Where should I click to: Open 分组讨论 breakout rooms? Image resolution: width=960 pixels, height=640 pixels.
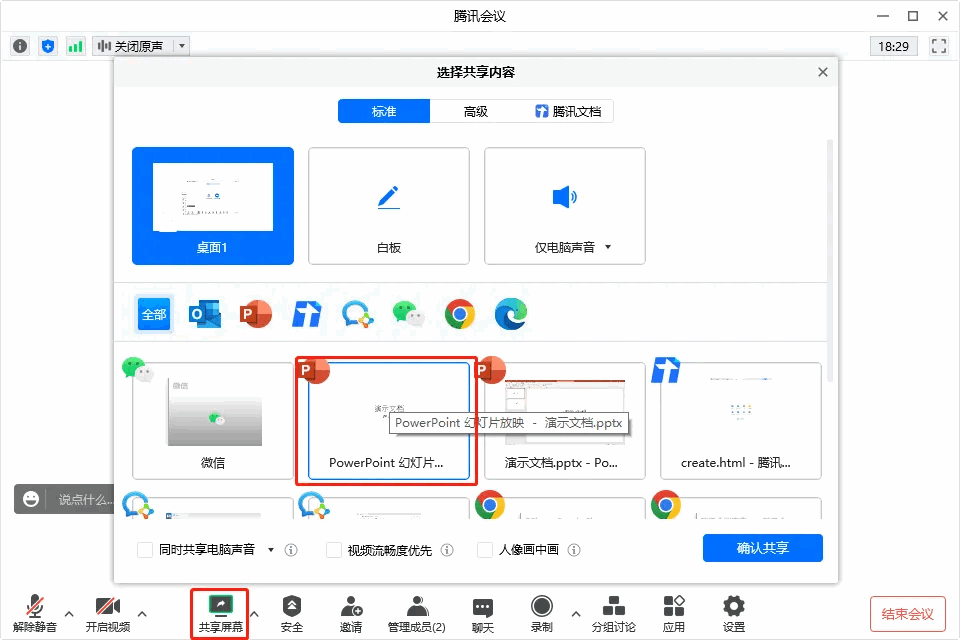pos(613,614)
